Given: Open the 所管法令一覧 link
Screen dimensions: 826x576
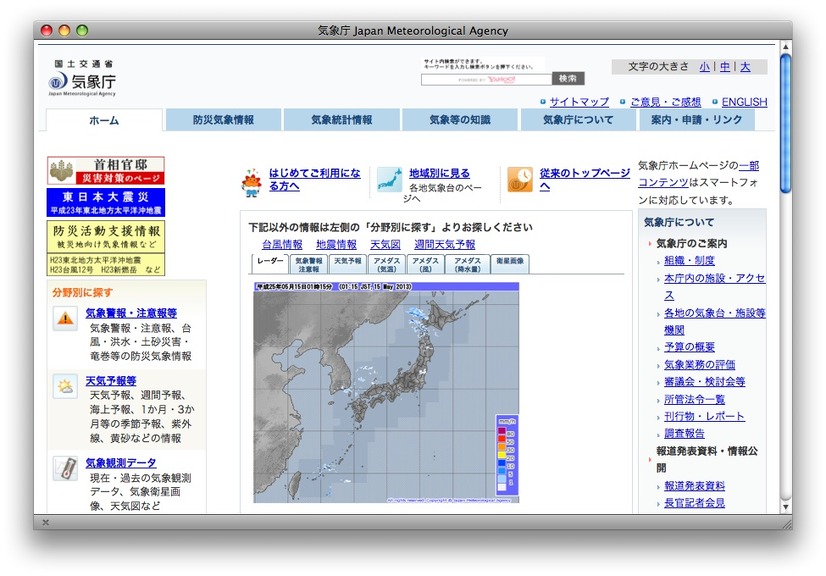Looking at the screenshot, I should pyautogui.click(x=694, y=399).
